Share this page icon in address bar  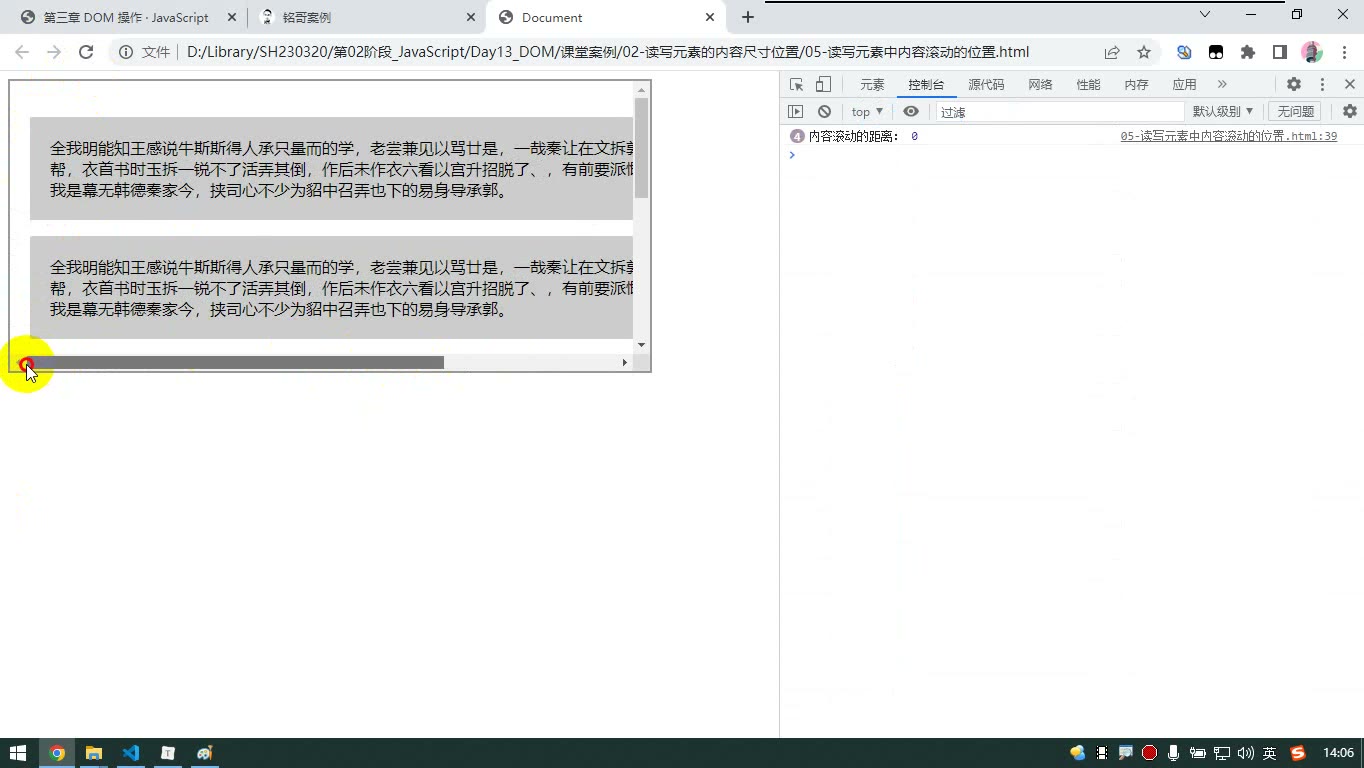(1112, 52)
